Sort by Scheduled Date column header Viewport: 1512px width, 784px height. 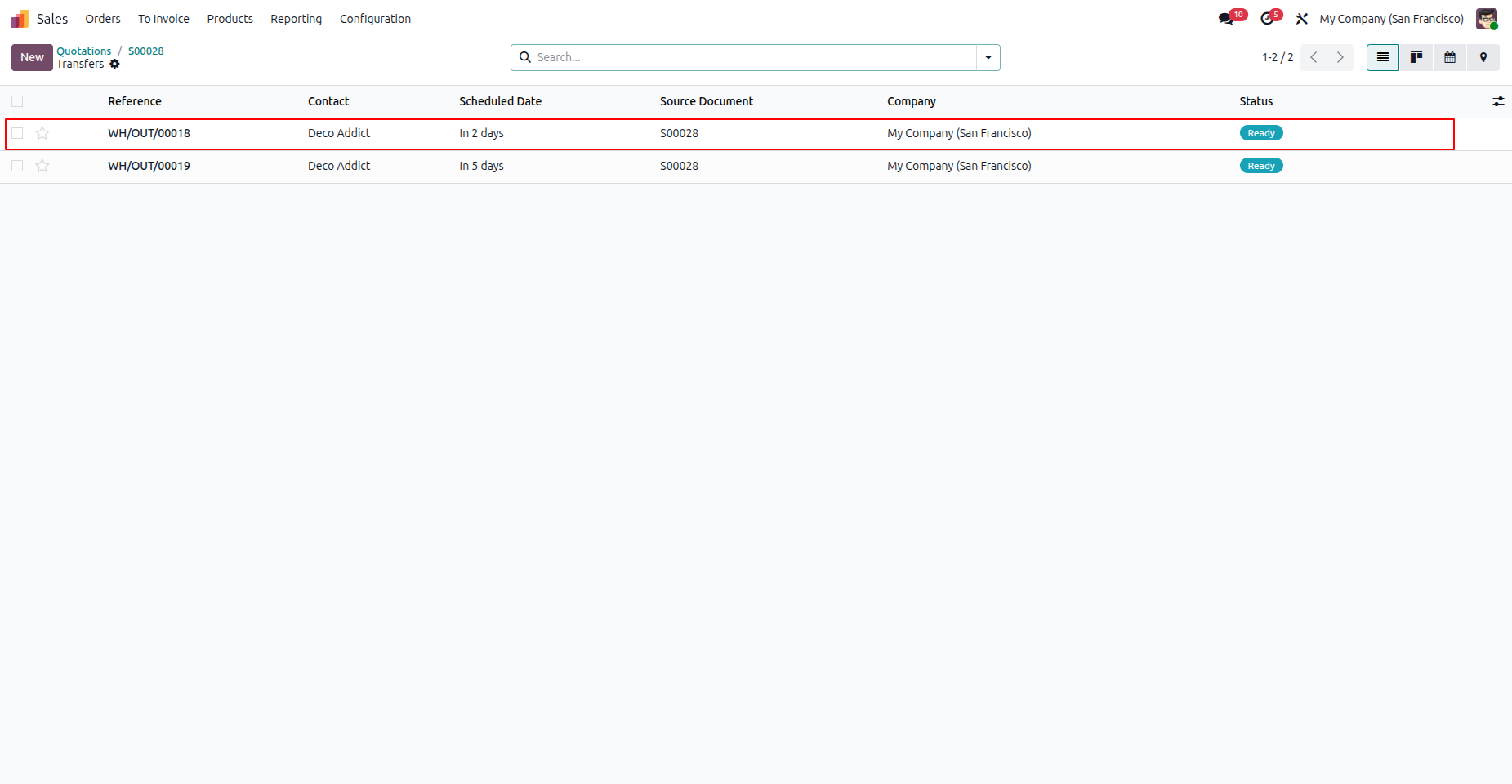[x=500, y=101]
